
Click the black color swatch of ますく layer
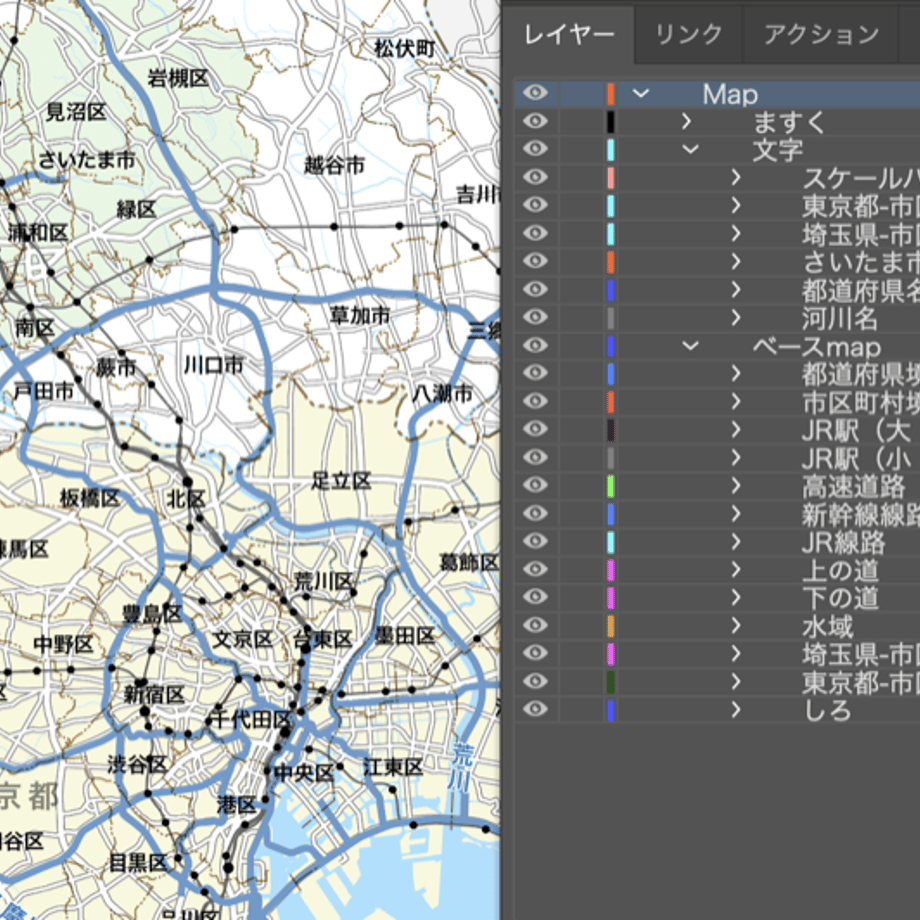[611, 121]
